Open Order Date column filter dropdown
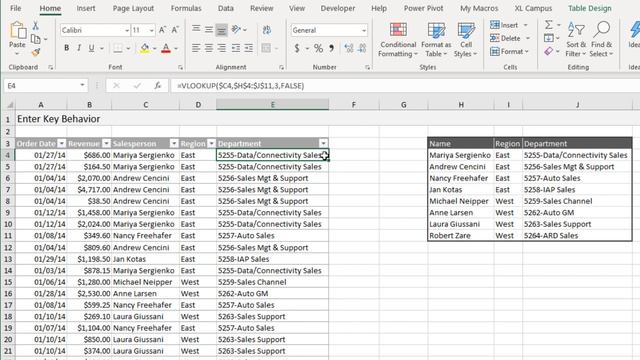 click(x=61, y=143)
